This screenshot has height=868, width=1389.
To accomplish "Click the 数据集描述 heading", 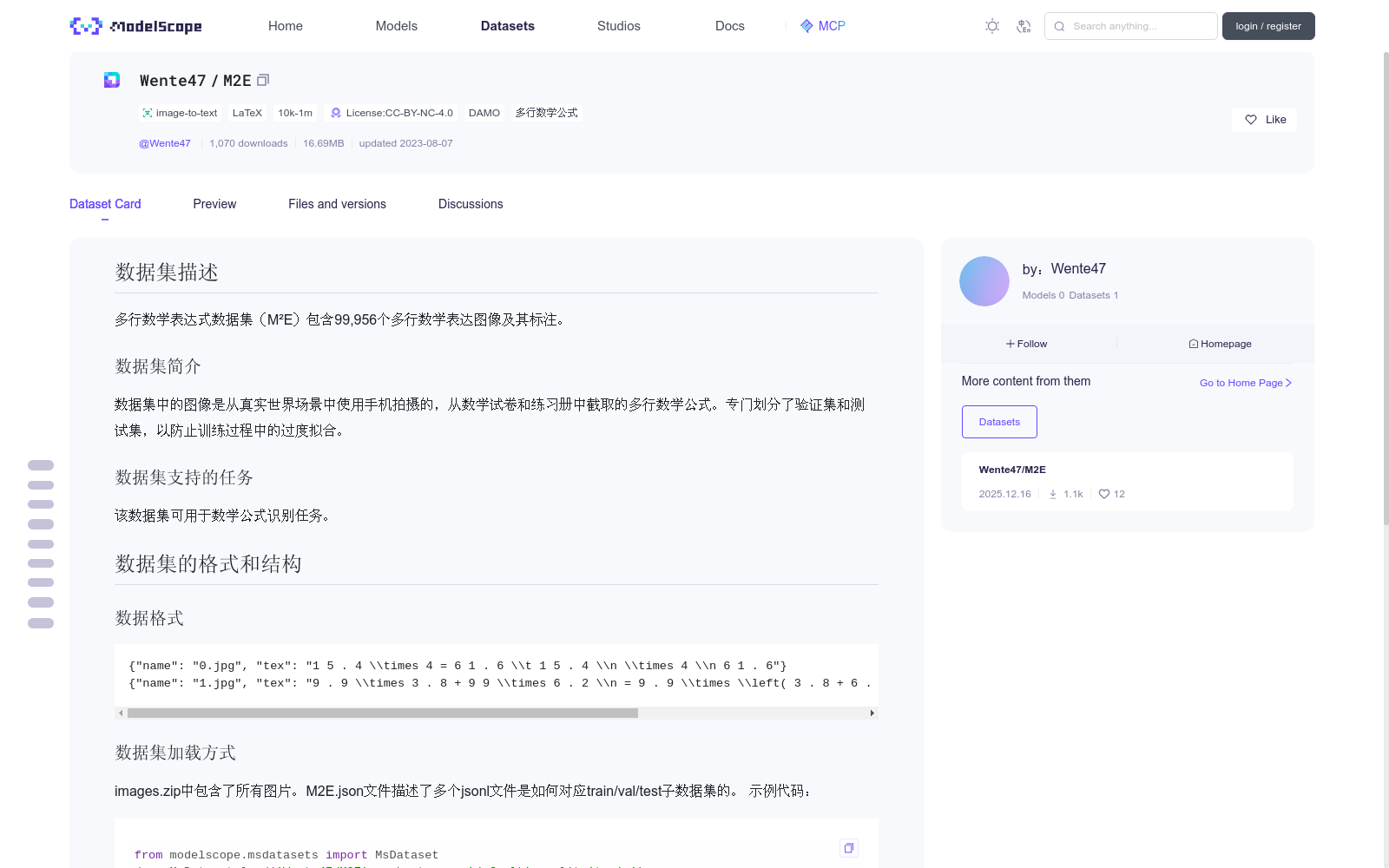I will [167, 273].
